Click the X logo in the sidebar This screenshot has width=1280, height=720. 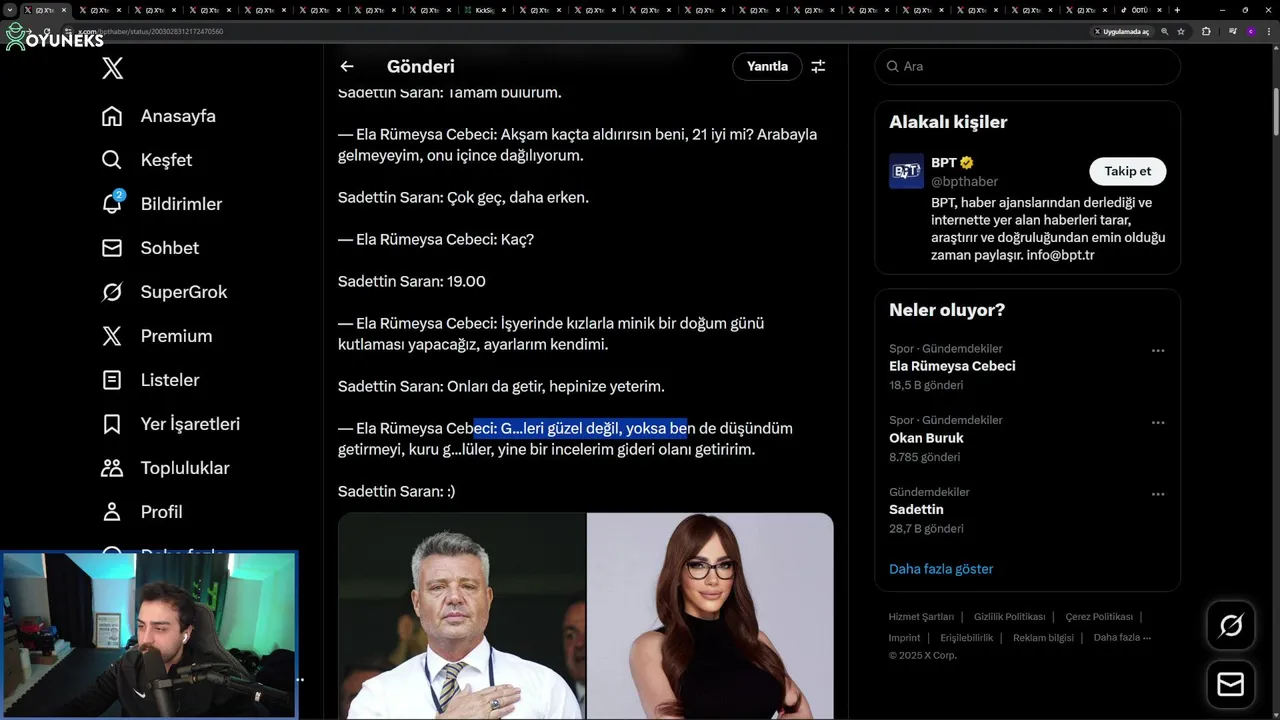113,68
